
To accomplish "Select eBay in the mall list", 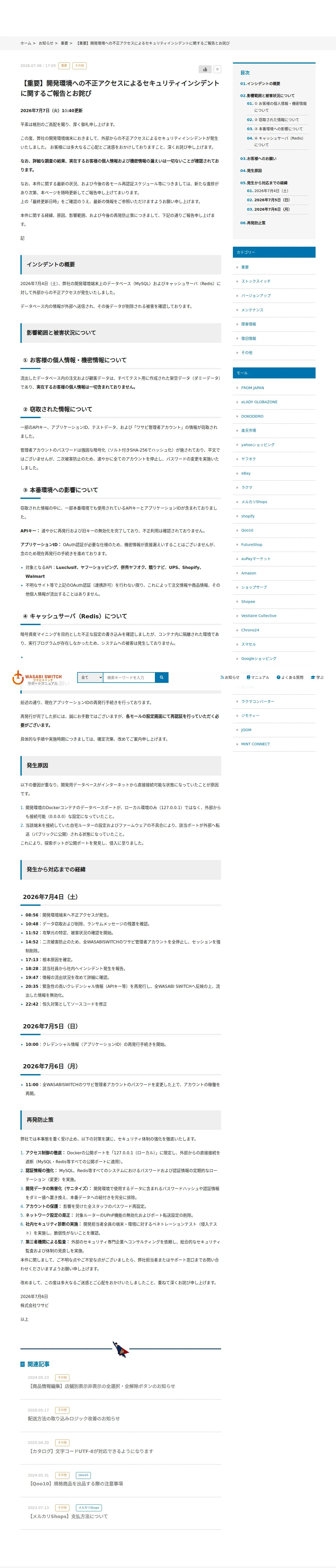I will click(x=246, y=473).
